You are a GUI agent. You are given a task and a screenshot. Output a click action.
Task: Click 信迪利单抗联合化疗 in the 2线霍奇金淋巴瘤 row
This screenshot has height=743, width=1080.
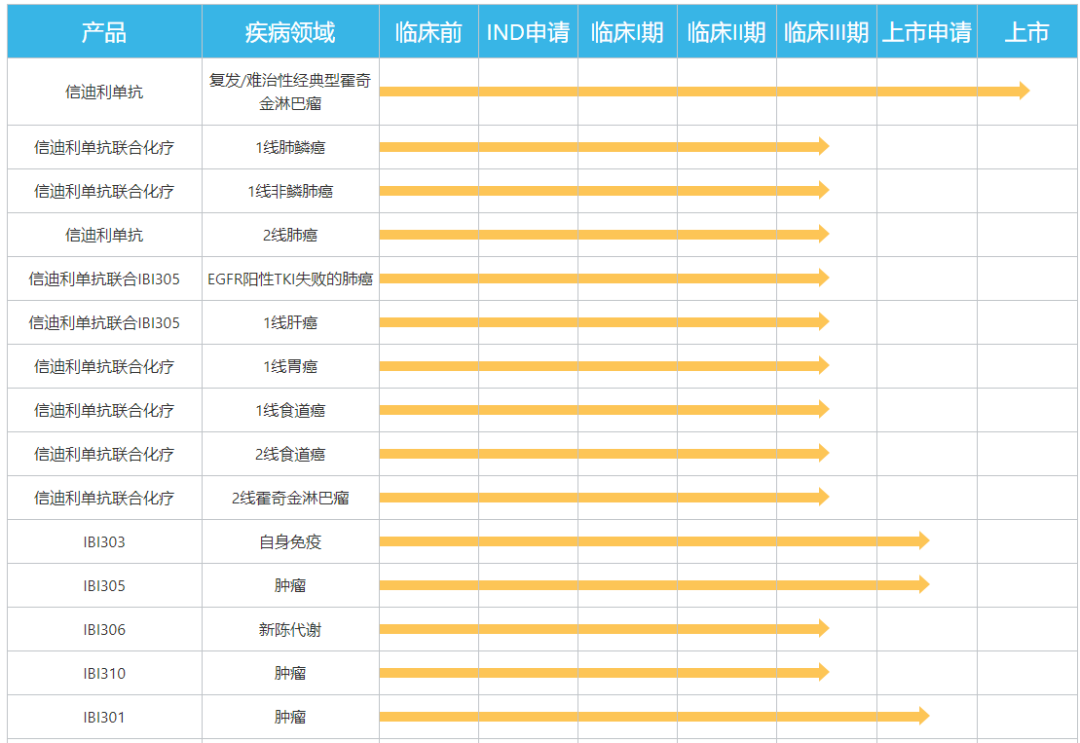click(x=105, y=498)
